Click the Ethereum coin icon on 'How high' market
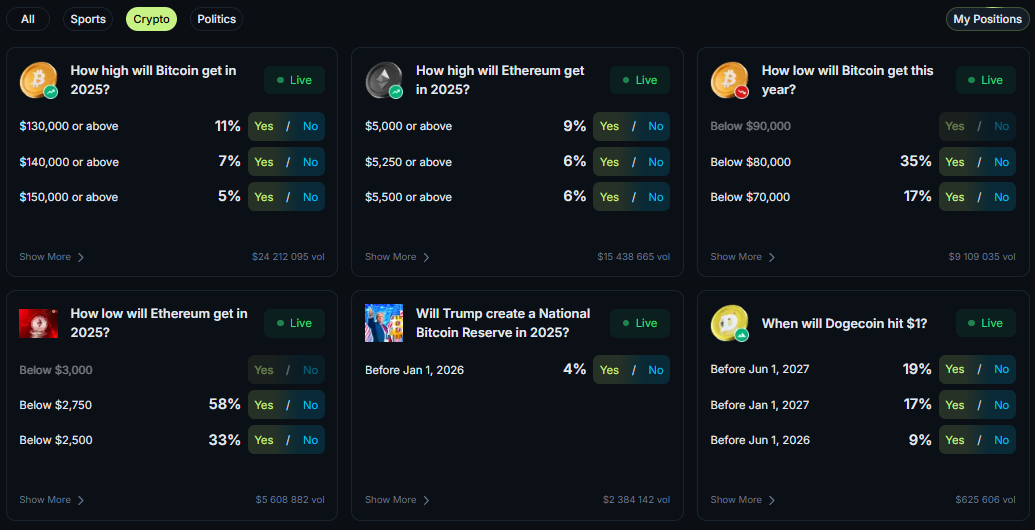This screenshot has height=530, width=1035. [x=384, y=80]
